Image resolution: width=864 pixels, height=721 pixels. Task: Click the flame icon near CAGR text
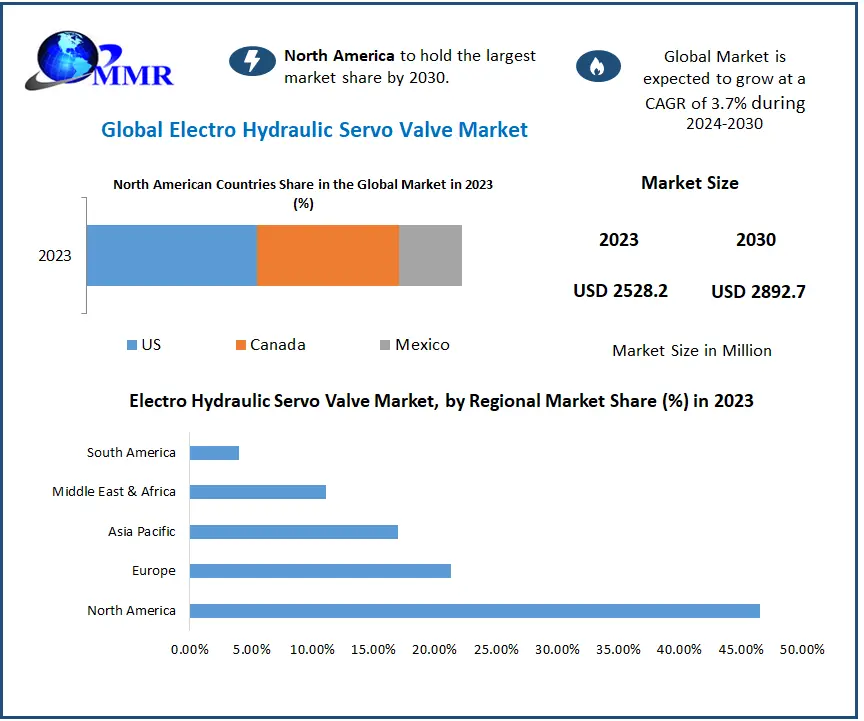coord(597,67)
